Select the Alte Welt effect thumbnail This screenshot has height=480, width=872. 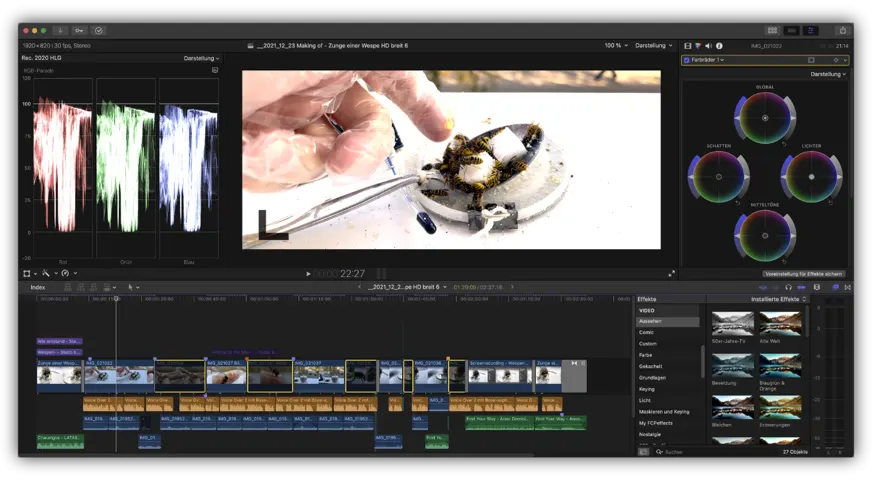click(x=780, y=324)
